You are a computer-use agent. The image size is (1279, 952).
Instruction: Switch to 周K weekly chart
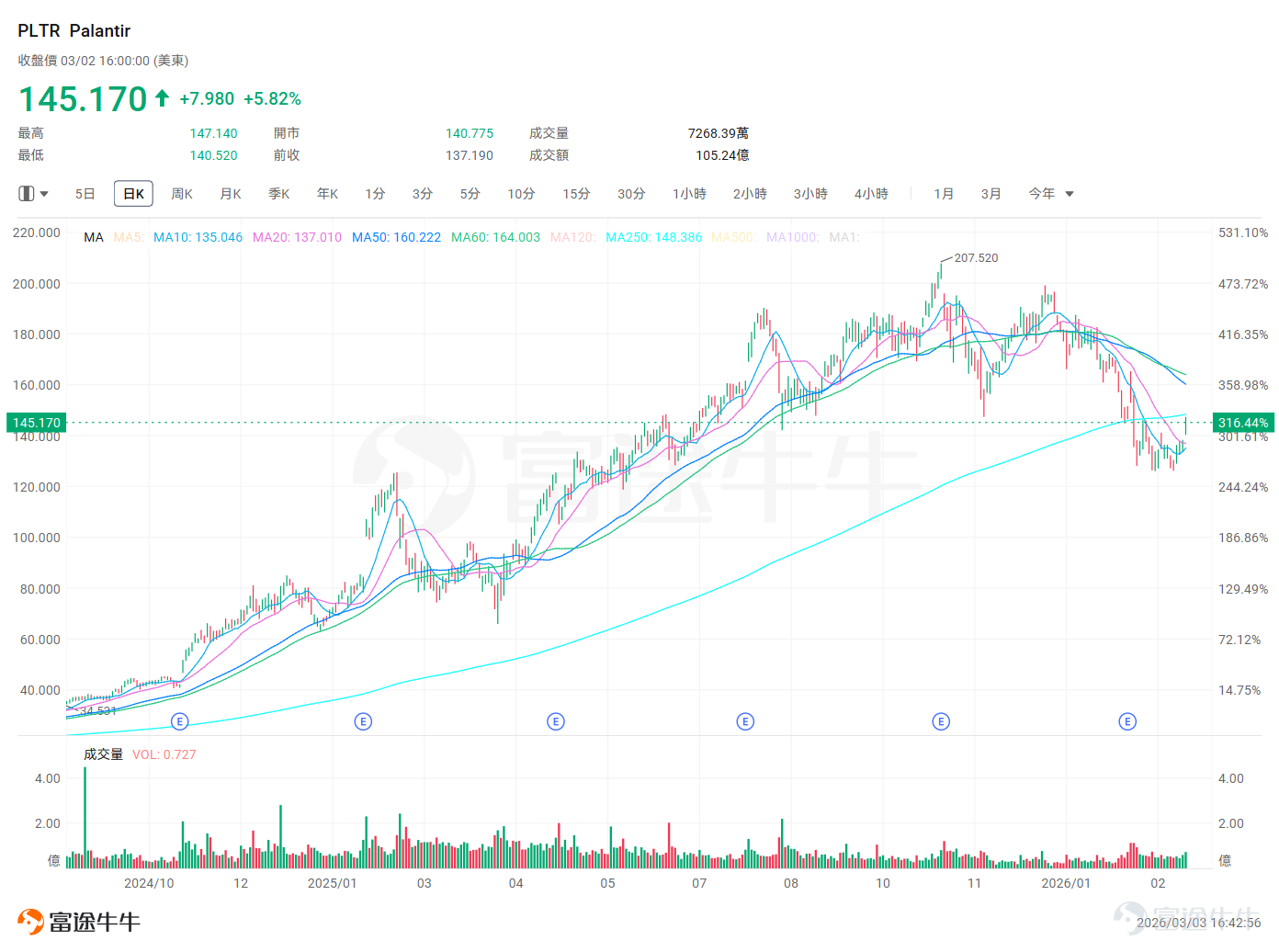tap(182, 194)
